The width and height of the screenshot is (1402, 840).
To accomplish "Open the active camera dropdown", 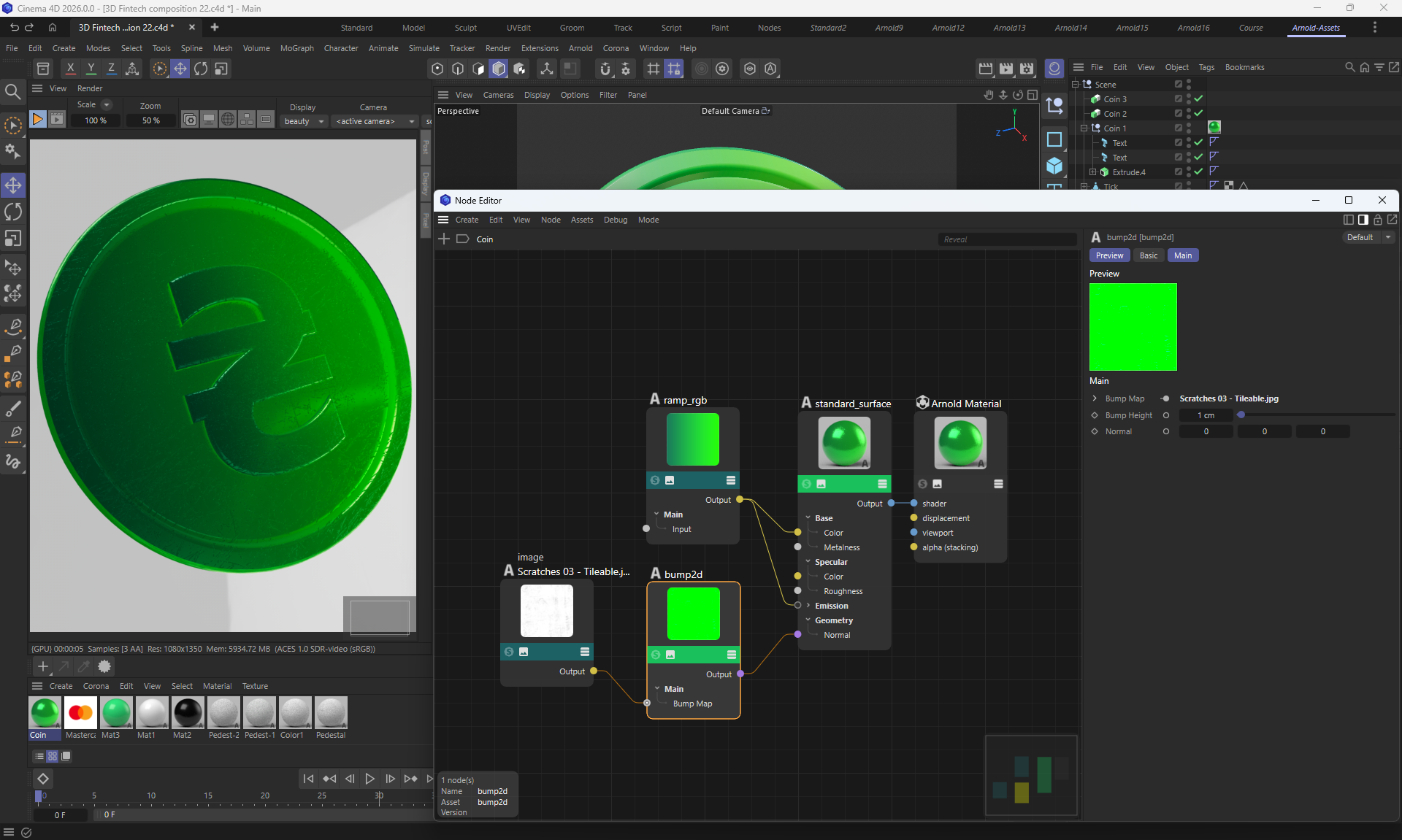I will click(x=375, y=121).
